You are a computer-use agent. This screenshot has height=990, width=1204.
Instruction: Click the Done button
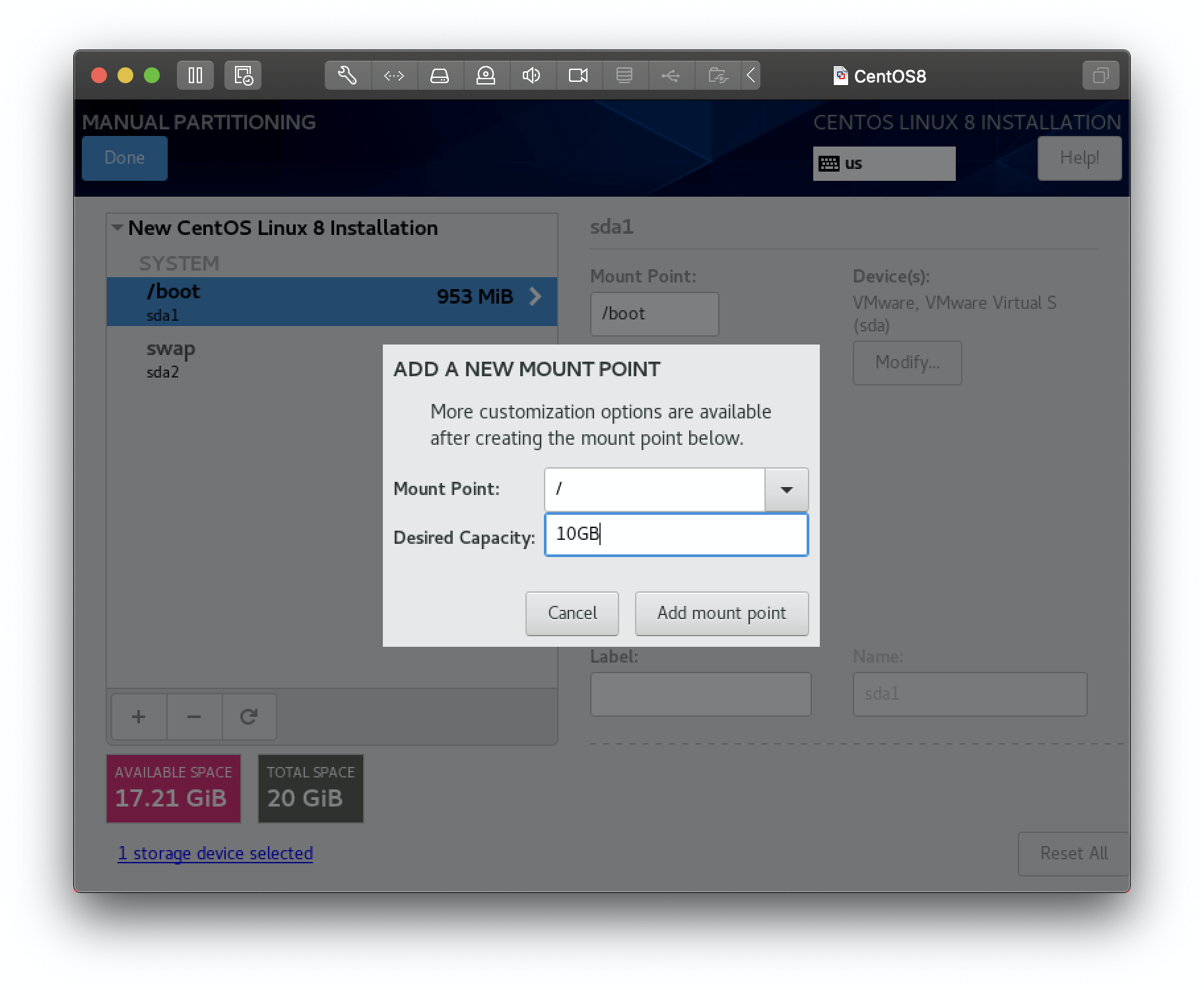point(125,158)
